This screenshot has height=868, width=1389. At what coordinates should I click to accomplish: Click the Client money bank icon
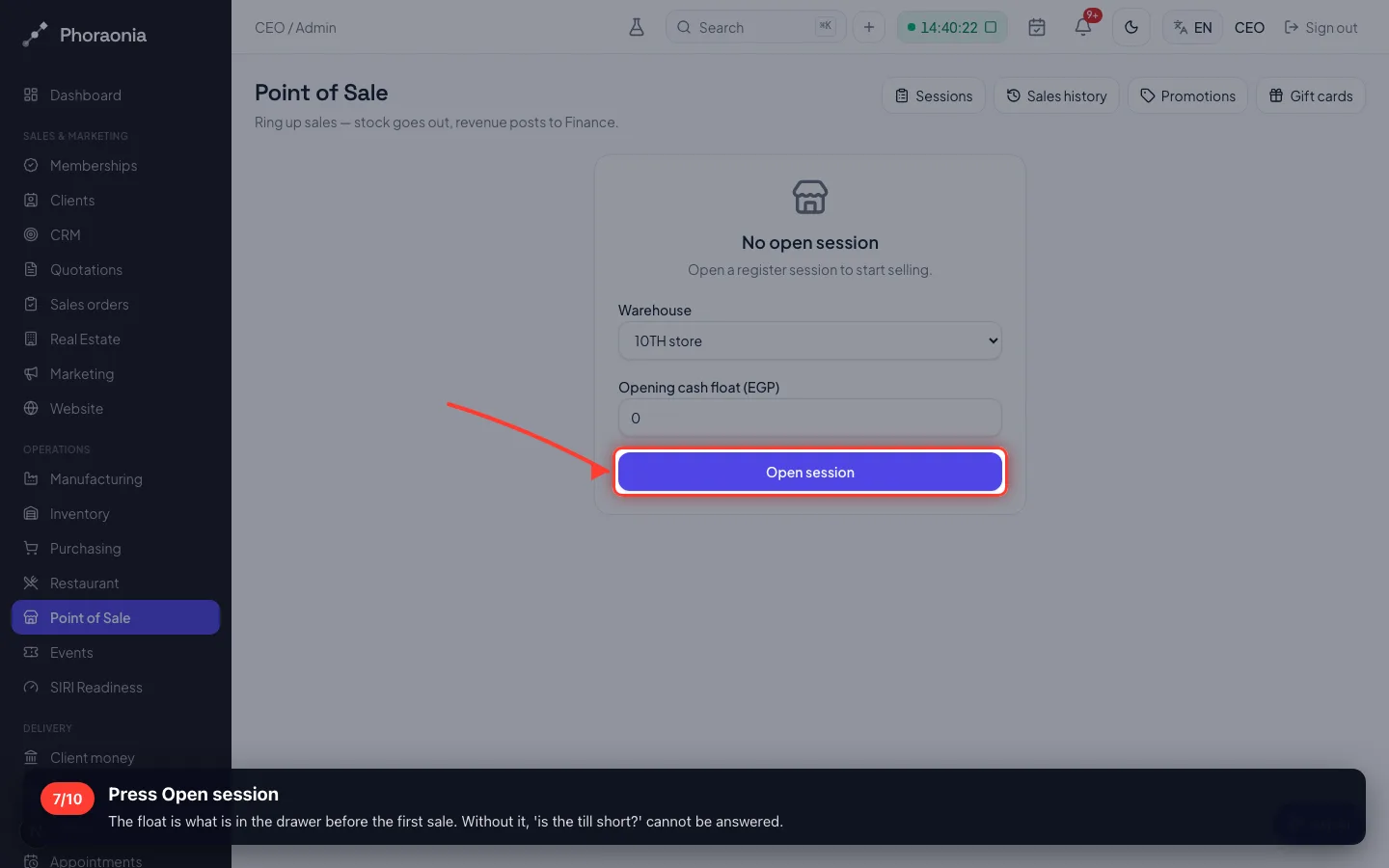[31, 758]
